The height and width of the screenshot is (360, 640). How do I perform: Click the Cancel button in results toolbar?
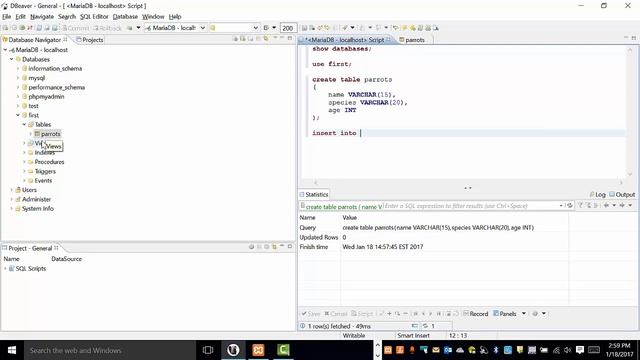[336, 314]
